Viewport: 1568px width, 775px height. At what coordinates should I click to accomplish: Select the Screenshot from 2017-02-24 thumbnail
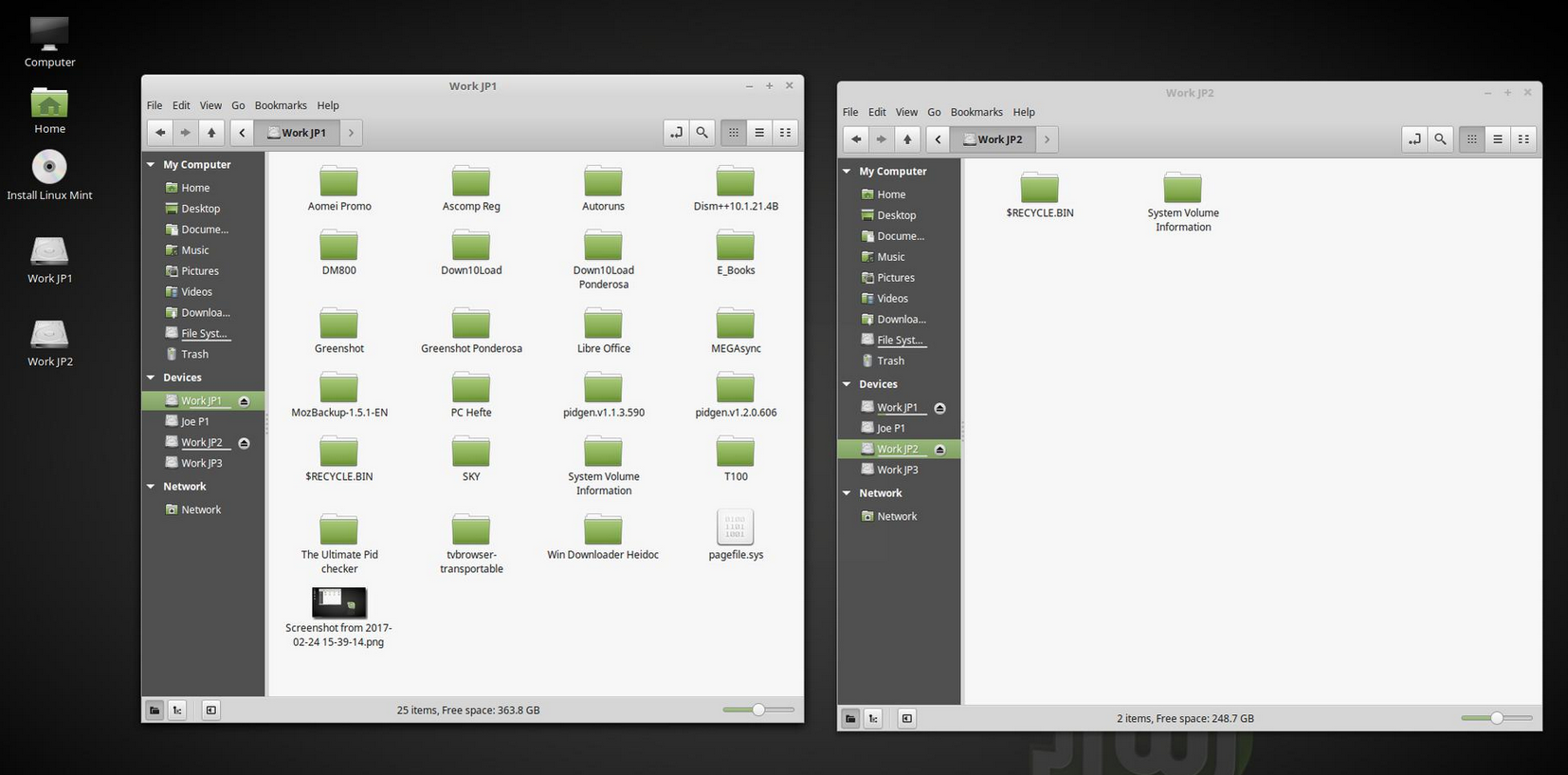(x=338, y=617)
